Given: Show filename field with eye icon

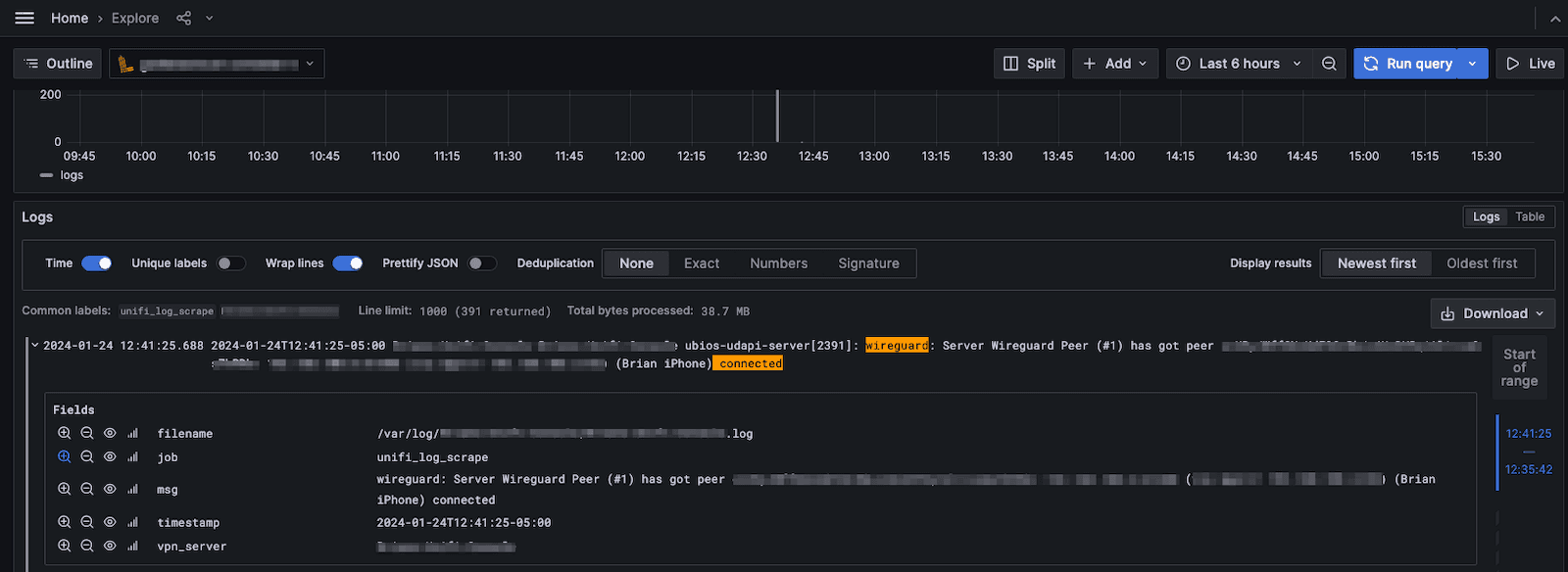Looking at the screenshot, I should pos(110,433).
